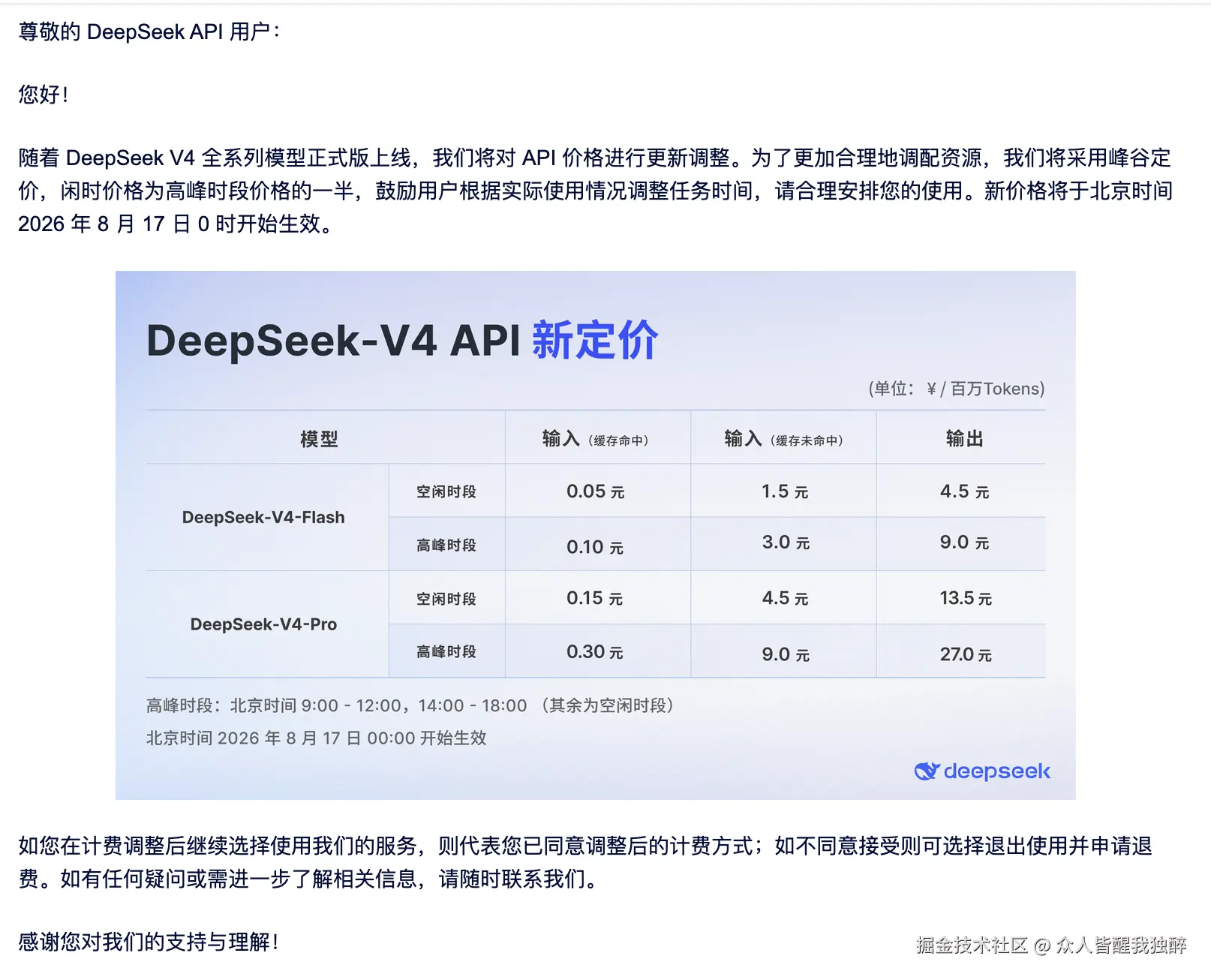The width and height of the screenshot is (1211, 980).
Task: Click the greeting '尊敬的 DeepSeek API 用户'
Action: tap(149, 32)
